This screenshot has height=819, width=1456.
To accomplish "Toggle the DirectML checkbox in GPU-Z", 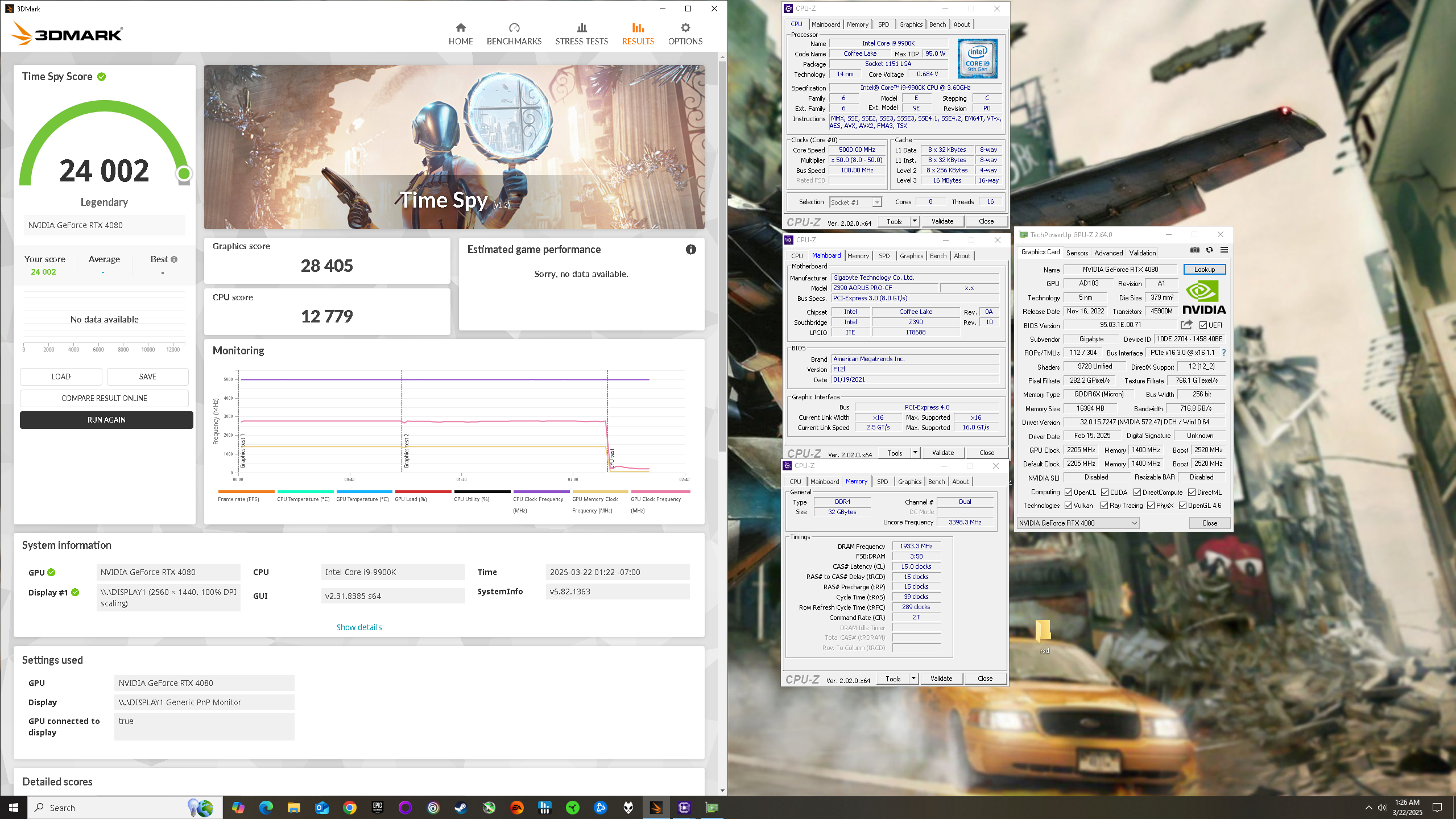I will (1192, 493).
